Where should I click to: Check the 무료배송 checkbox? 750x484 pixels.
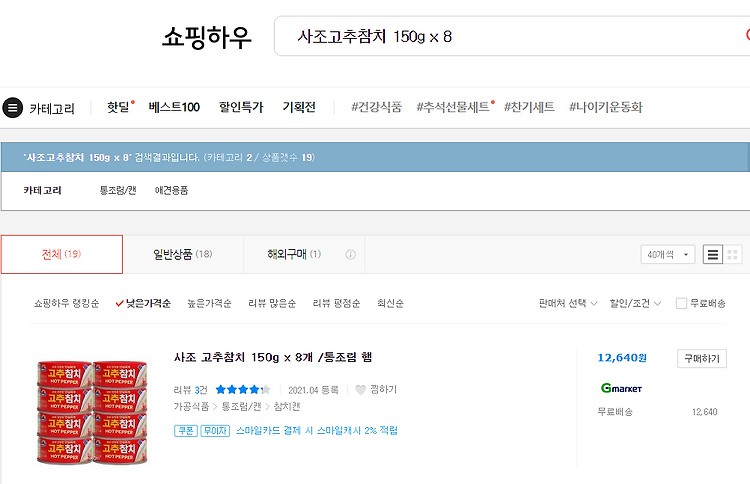tap(681, 303)
